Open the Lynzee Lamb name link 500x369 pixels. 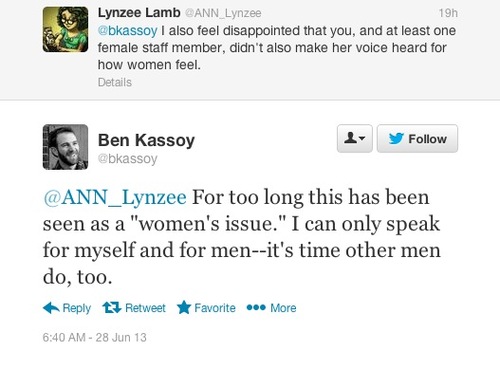tap(139, 13)
